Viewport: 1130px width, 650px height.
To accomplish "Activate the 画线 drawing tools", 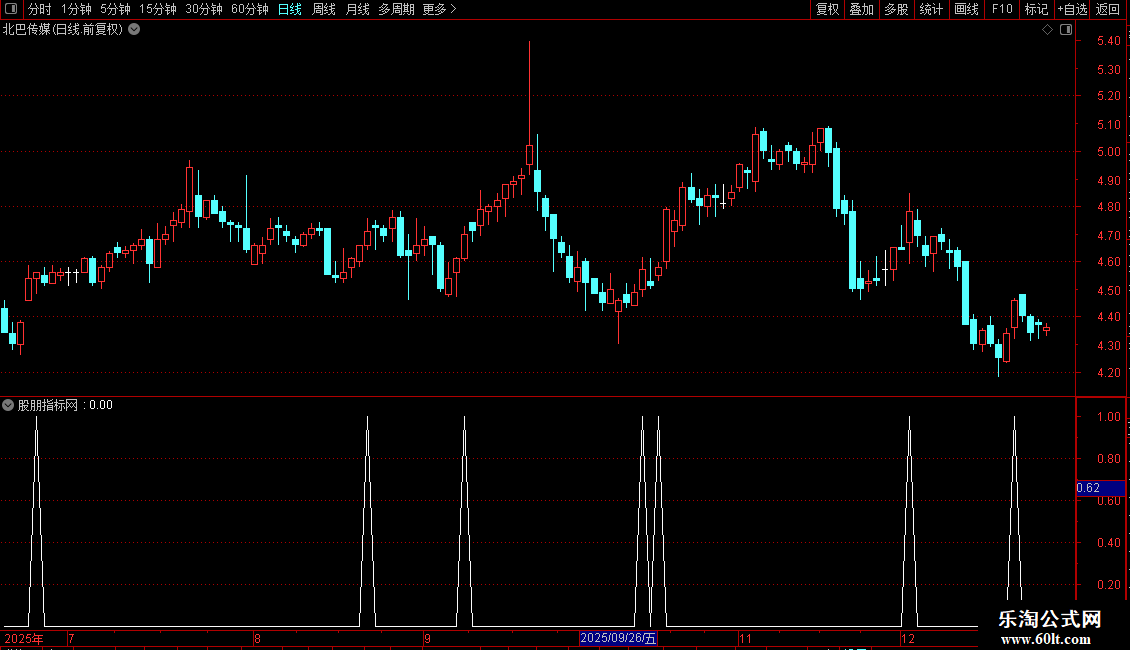I will [x=966, y=9].
